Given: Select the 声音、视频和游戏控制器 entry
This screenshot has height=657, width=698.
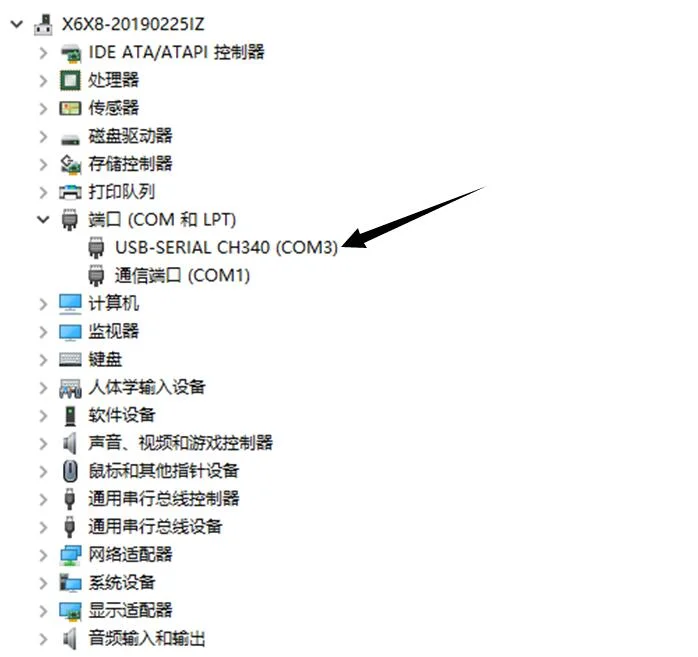Looking at the screenshot, I should click(x=180, y=443).
